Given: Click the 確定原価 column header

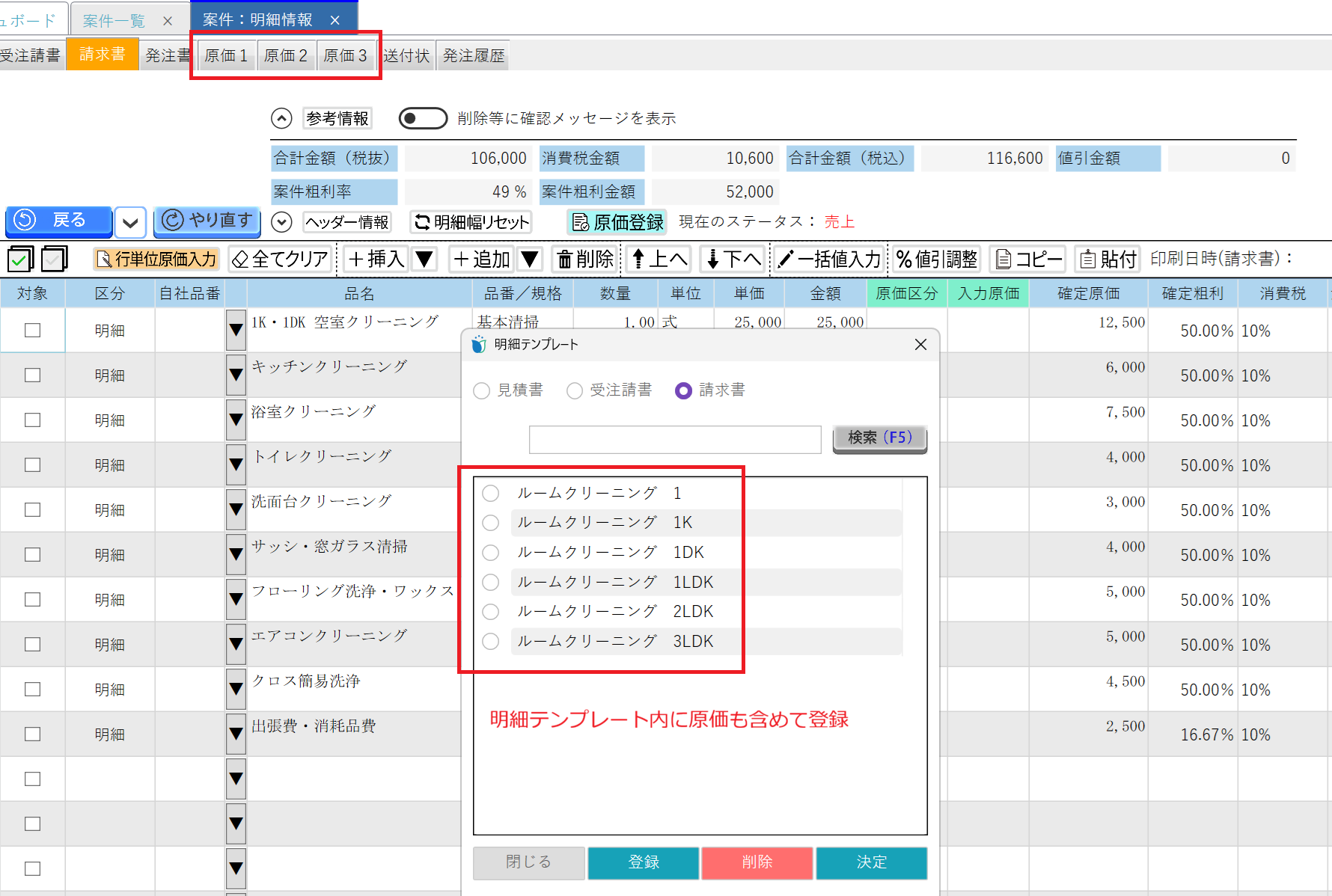Looking at the screenshot, I should click(x=1088, y=293).
